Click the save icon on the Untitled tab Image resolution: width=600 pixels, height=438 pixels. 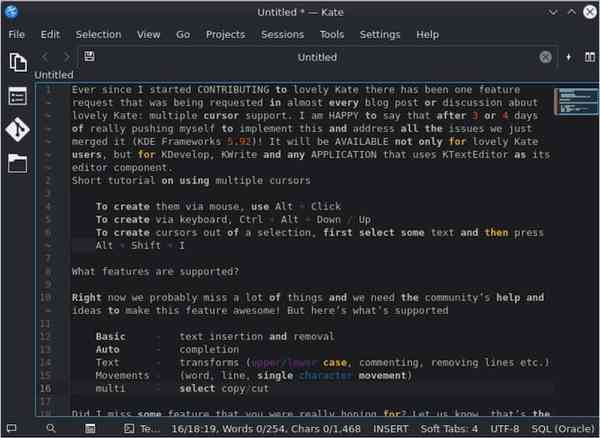click(89, 57)
